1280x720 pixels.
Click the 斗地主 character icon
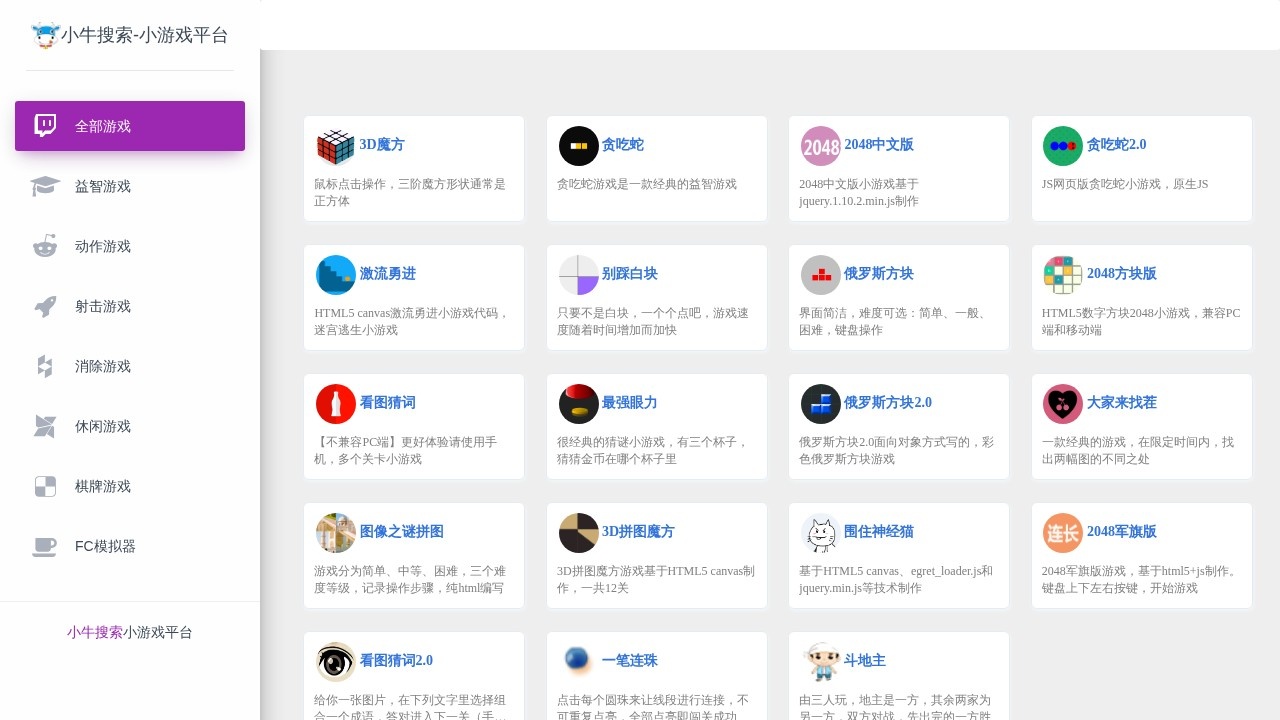click(820, 661)
